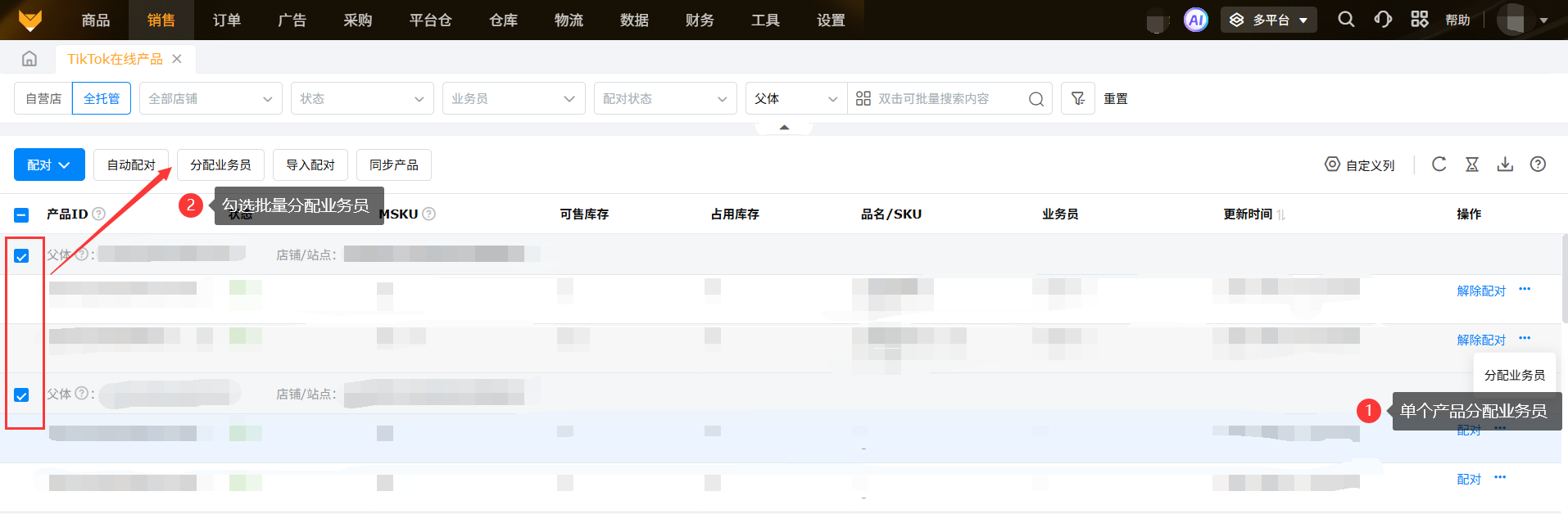Open the advanced filter funnel icon
This screenshot has height=514, width=1568.
pyautogui.click(x=1078, y=98)
